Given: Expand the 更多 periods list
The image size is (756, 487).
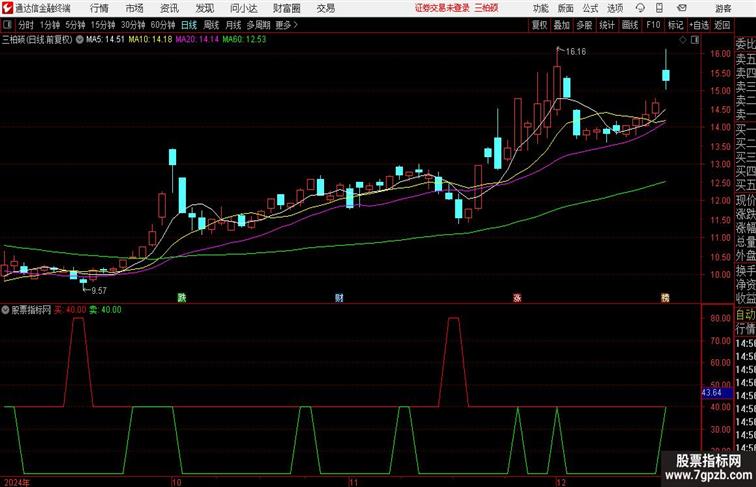Looking at the screenshot, I should (286, 25).
